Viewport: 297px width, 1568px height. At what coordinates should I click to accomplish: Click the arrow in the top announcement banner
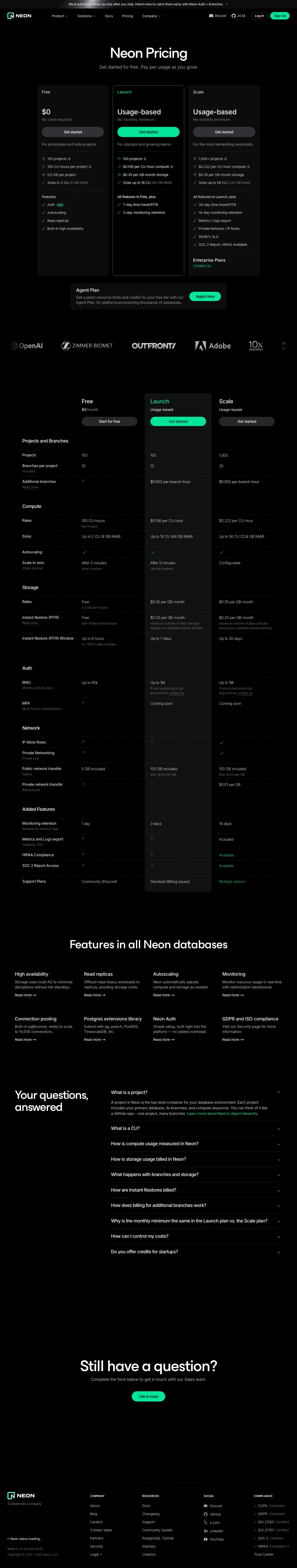tap(226, 4)
